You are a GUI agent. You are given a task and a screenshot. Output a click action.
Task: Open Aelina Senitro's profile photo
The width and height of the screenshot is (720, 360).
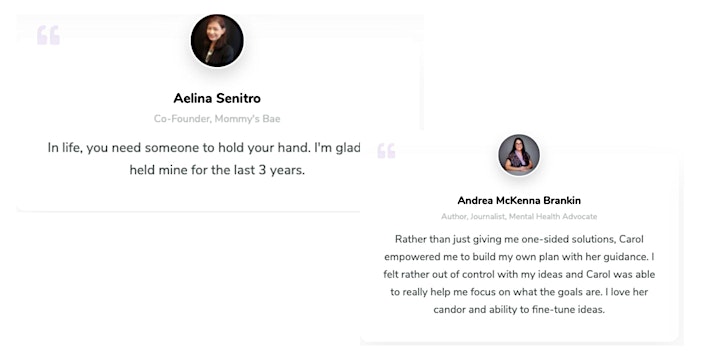(x=217, y=41)
